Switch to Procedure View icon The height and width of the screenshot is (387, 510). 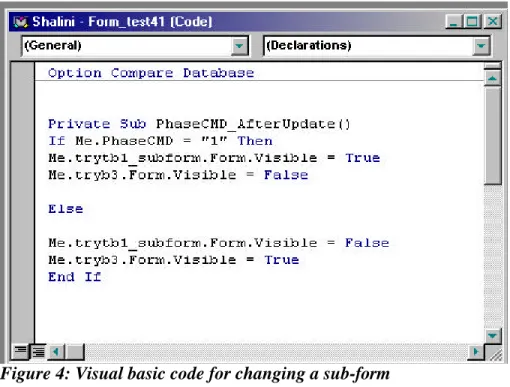20,351
